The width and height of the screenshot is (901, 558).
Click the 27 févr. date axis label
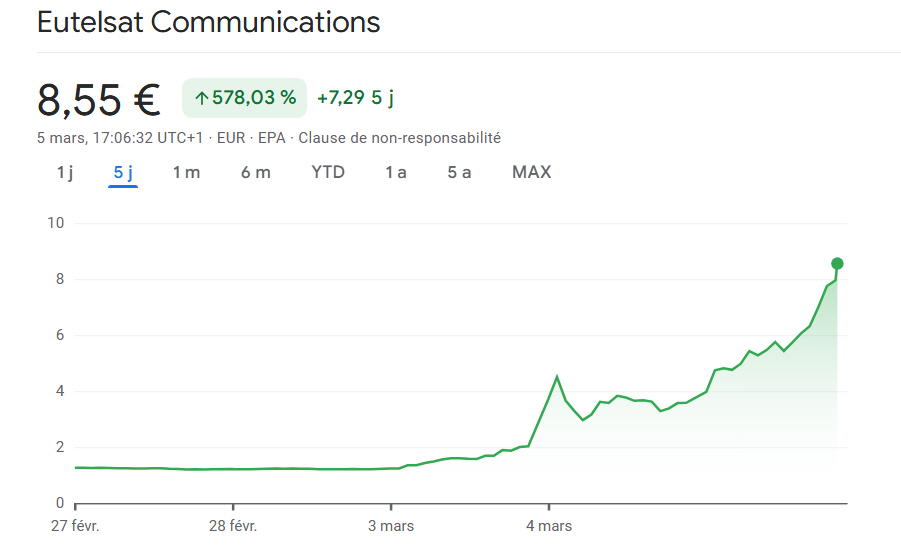(x=75, y=525)
